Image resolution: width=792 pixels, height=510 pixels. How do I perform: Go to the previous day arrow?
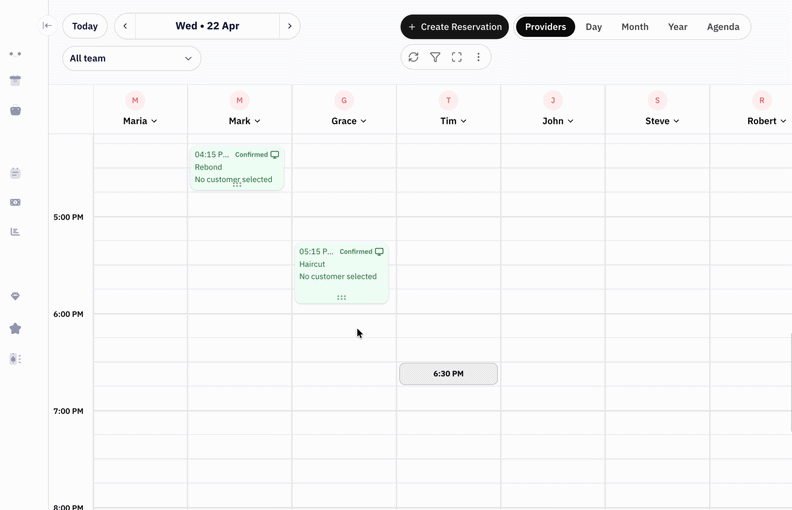[125, 26]
